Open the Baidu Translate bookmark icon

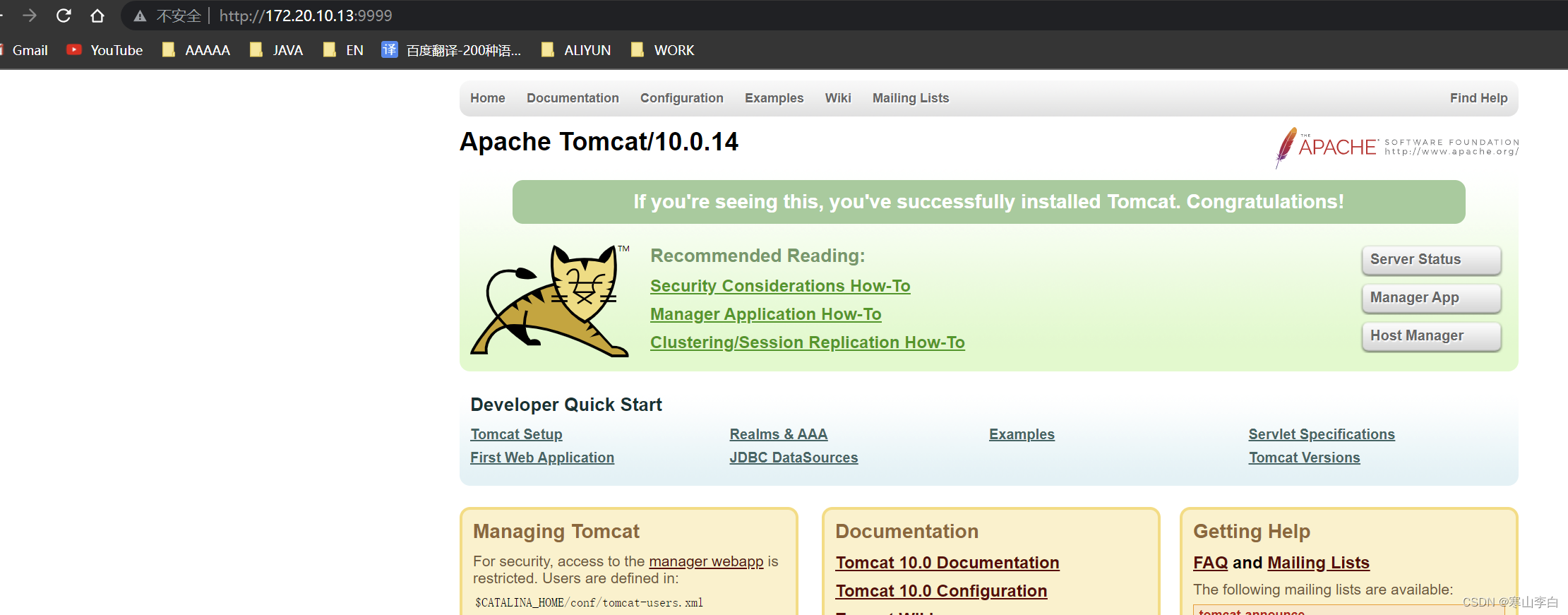389,49
